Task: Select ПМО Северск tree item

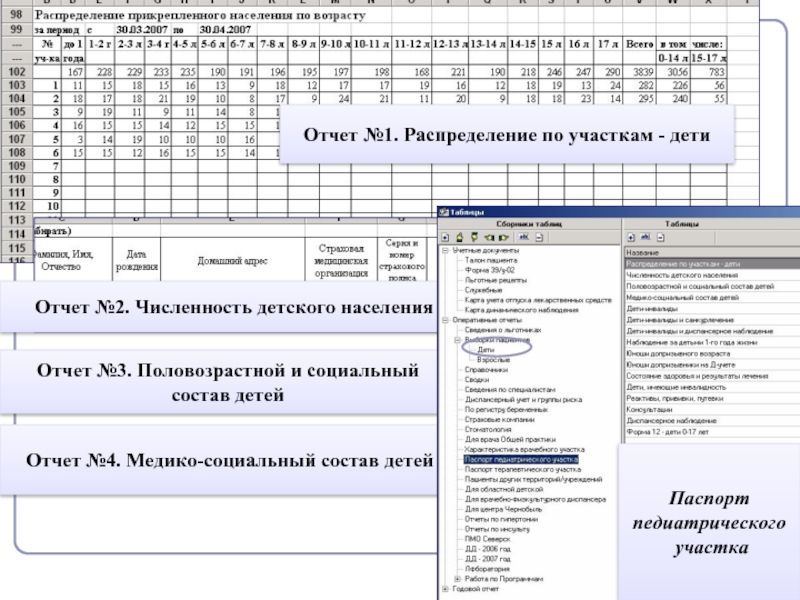Action: click(487, 539)
